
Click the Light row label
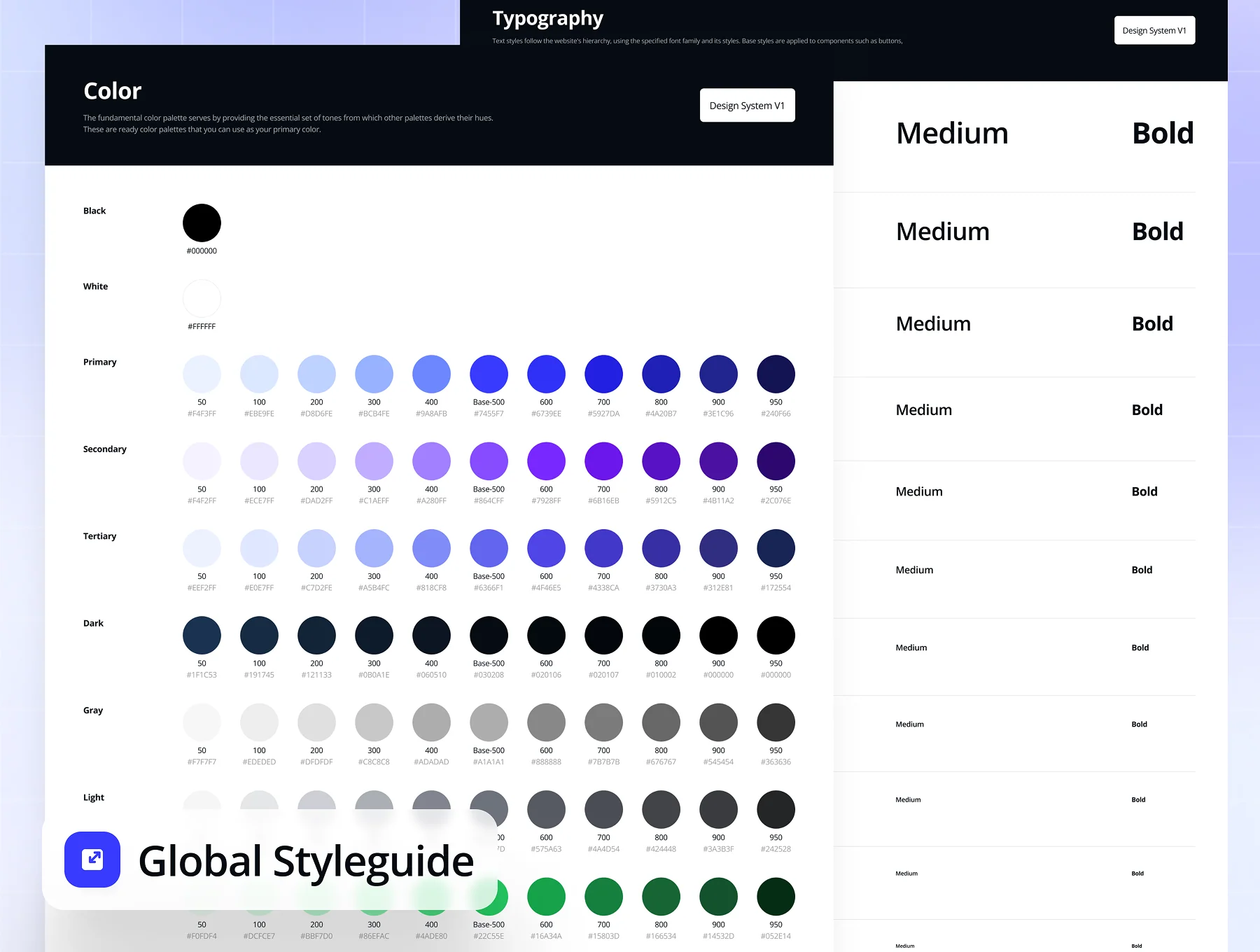94,797
